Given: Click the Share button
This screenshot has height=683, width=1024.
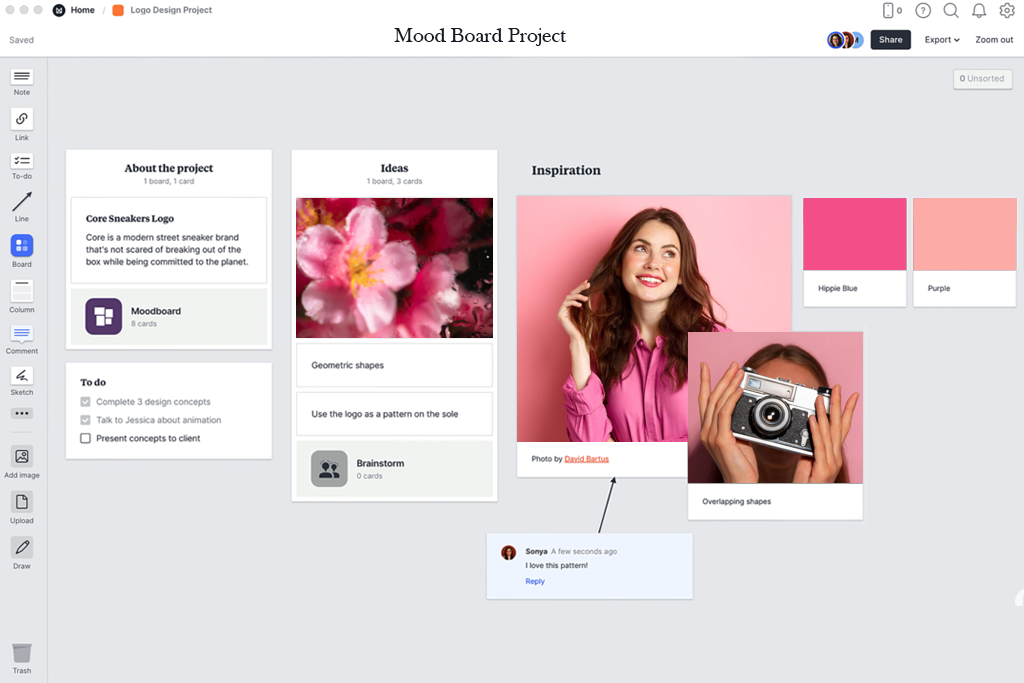Looking at the screenshot, I should pos(890,40).
